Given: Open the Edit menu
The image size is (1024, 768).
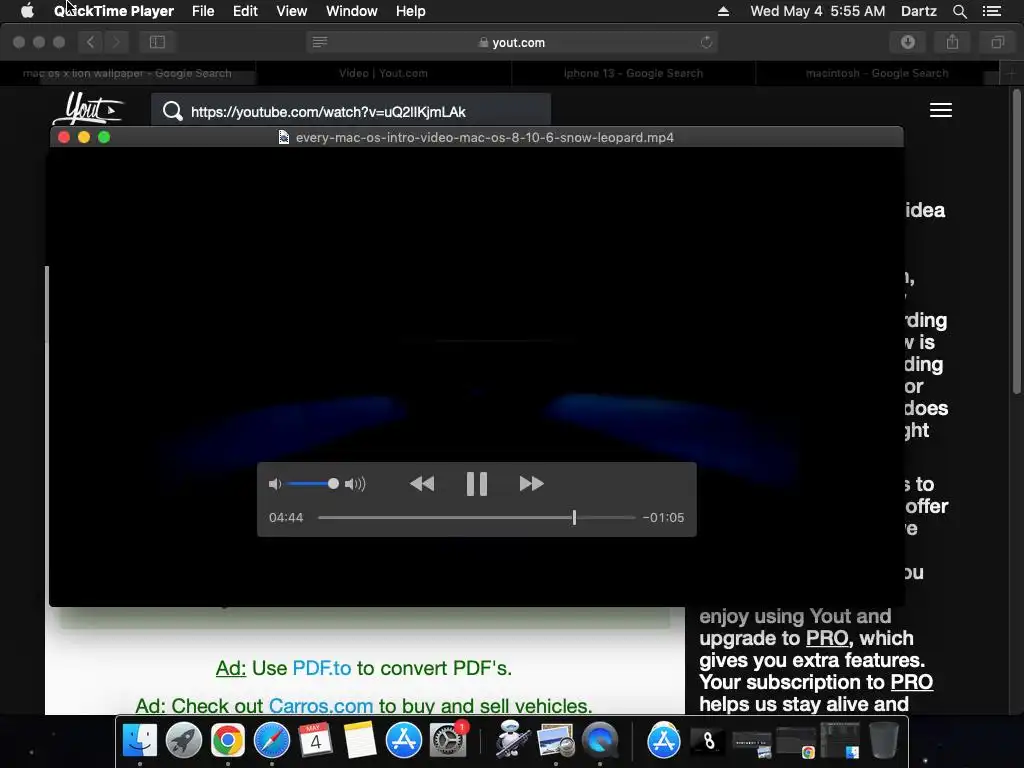Looking at the screenshot, I should click(x=246, y=11).
